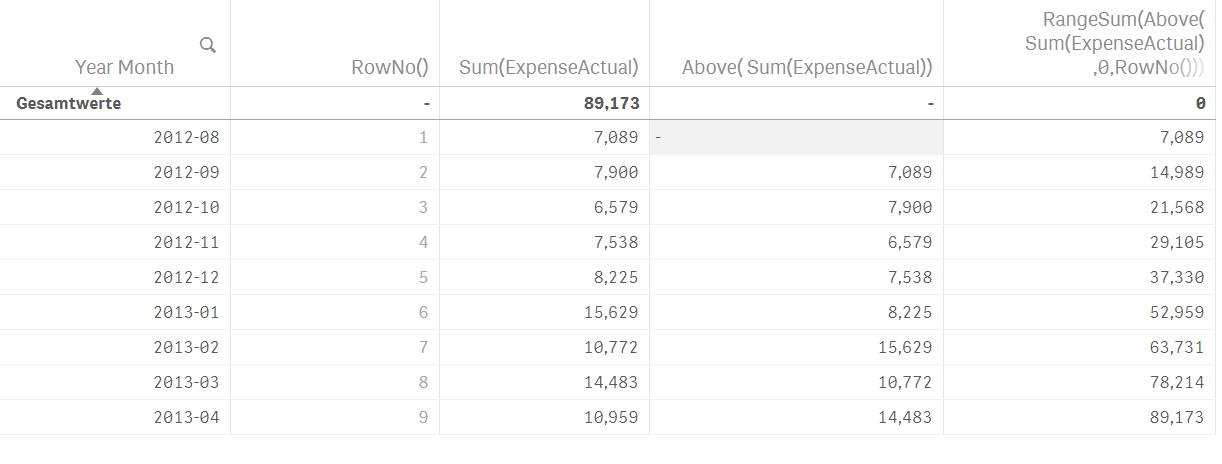Click the search icon in Year Month header

click(208, 44)
